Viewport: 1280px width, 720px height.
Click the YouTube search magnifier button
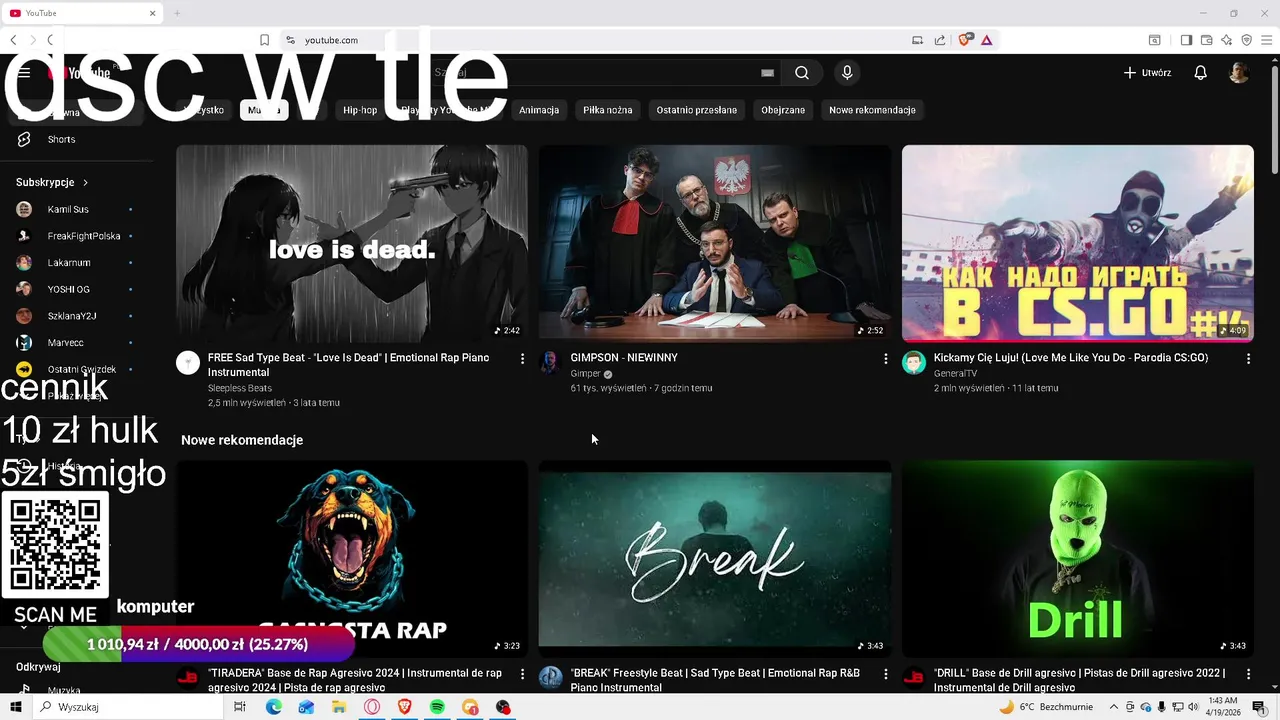point(802,73)
